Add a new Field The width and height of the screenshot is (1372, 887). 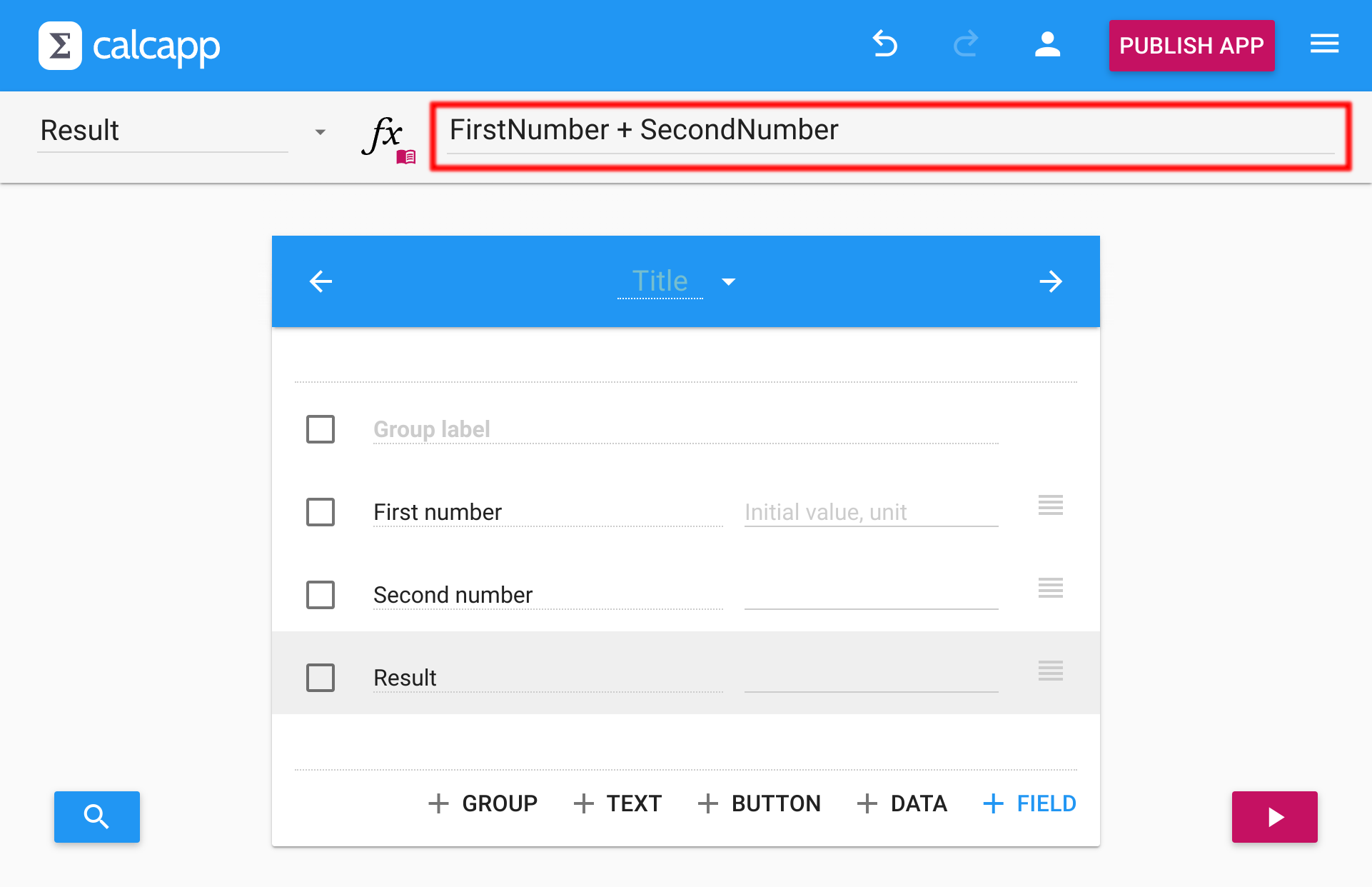1029,803
